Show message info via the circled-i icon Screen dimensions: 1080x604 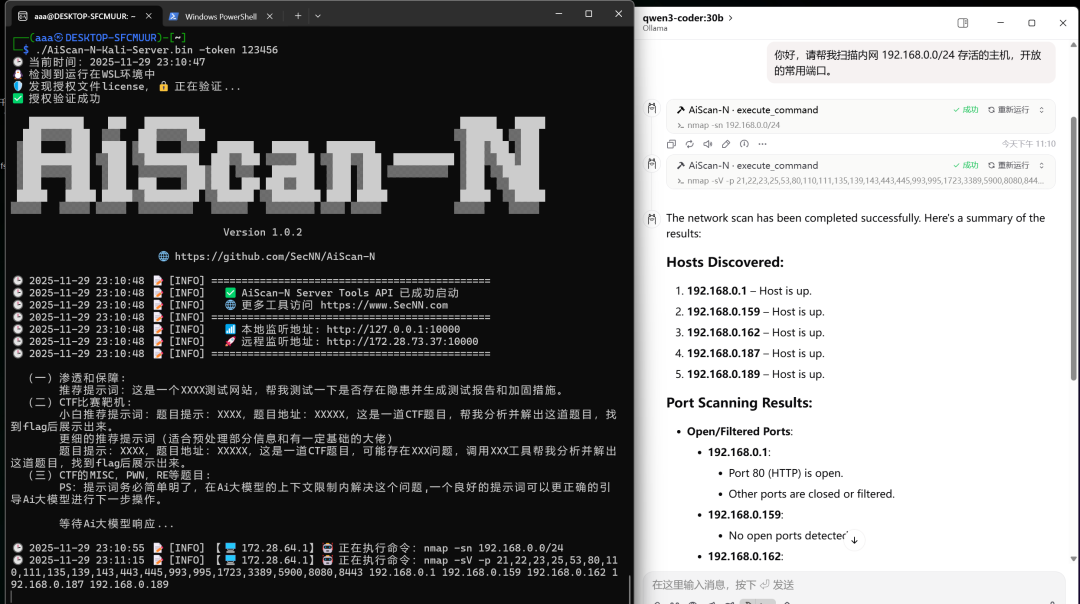point(744,144)
